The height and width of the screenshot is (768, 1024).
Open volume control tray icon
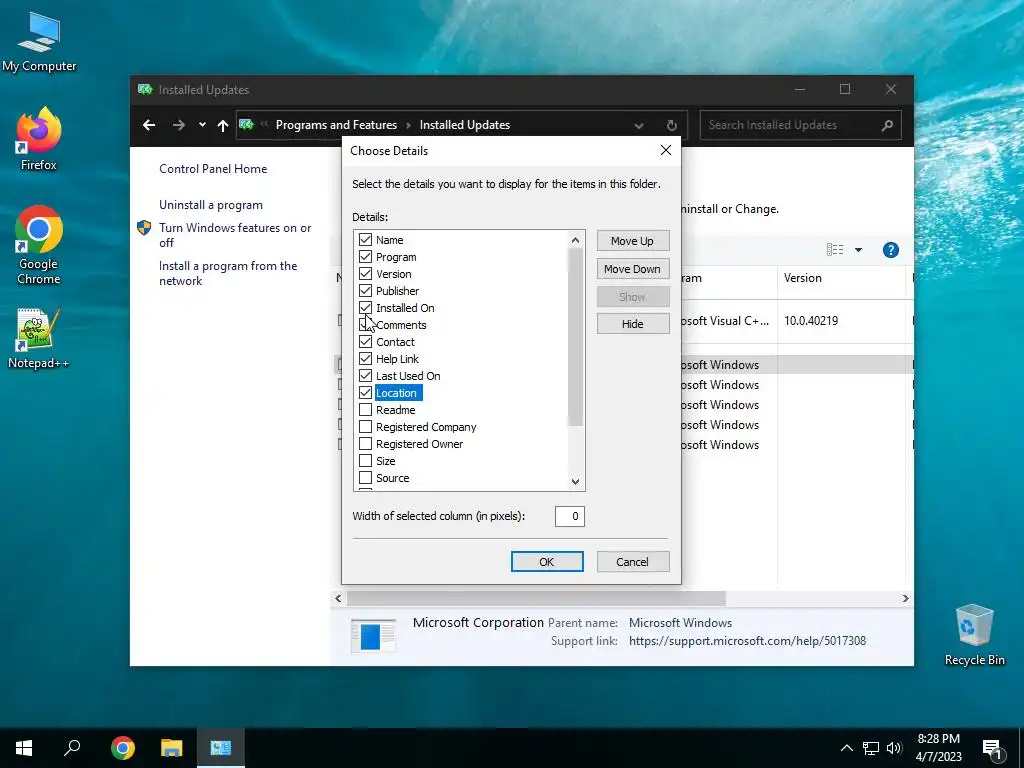pos(894,748)
